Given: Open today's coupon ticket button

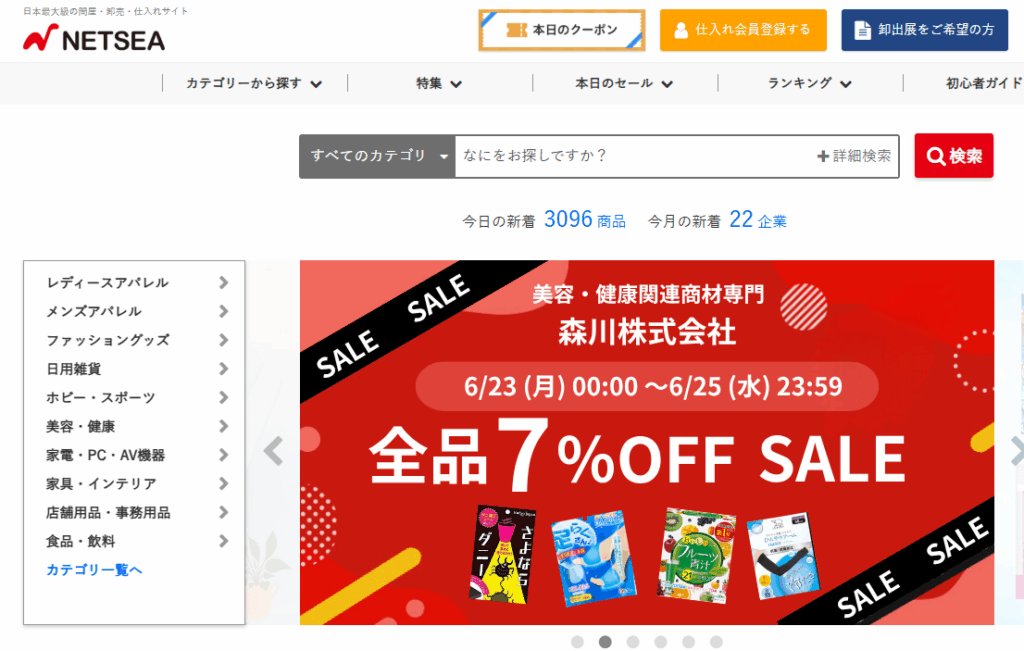Looking at the screenshot, I should [x=562, y=30].
